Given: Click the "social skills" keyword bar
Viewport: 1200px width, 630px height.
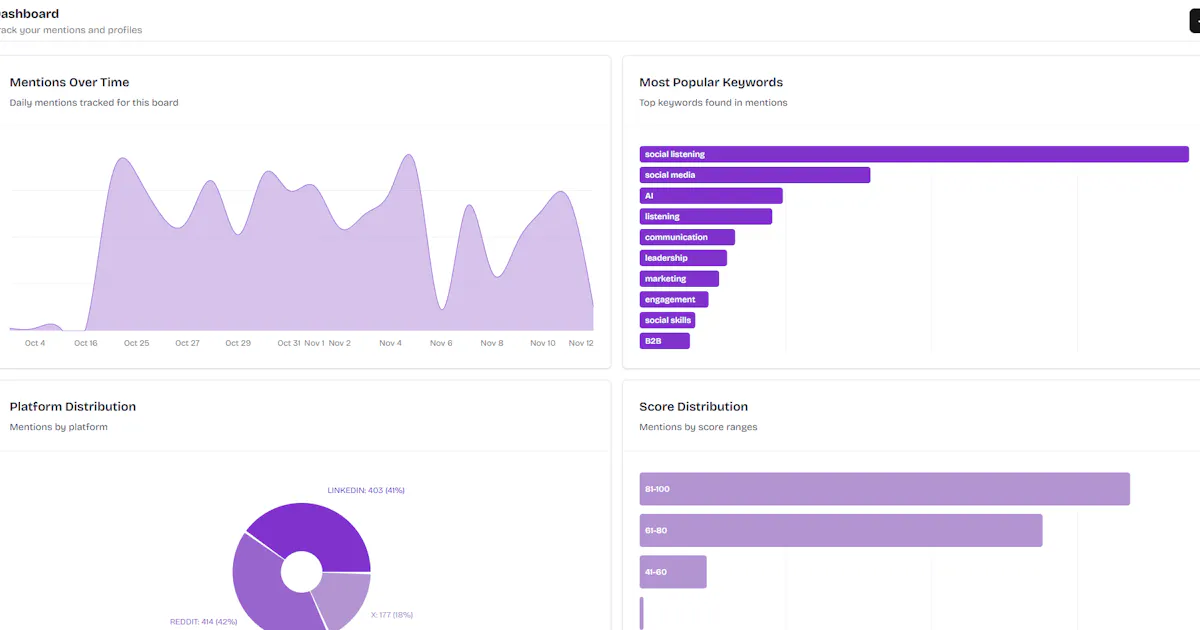Looking at the screenshot, I should (x=667, y=320).
